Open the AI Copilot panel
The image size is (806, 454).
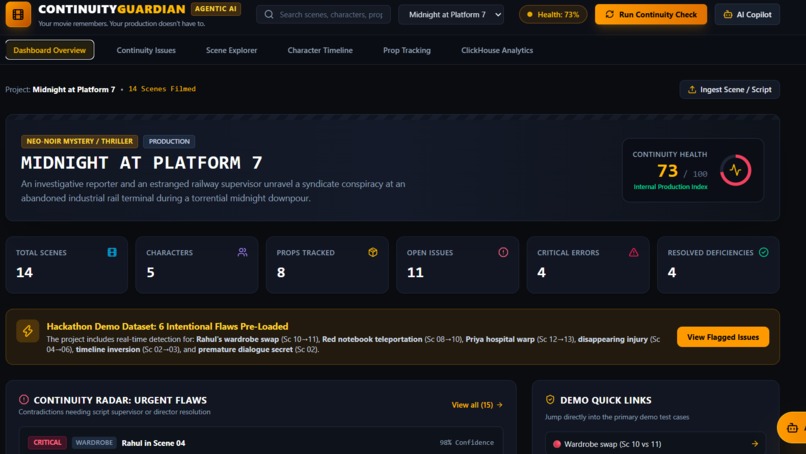point(747,14)
